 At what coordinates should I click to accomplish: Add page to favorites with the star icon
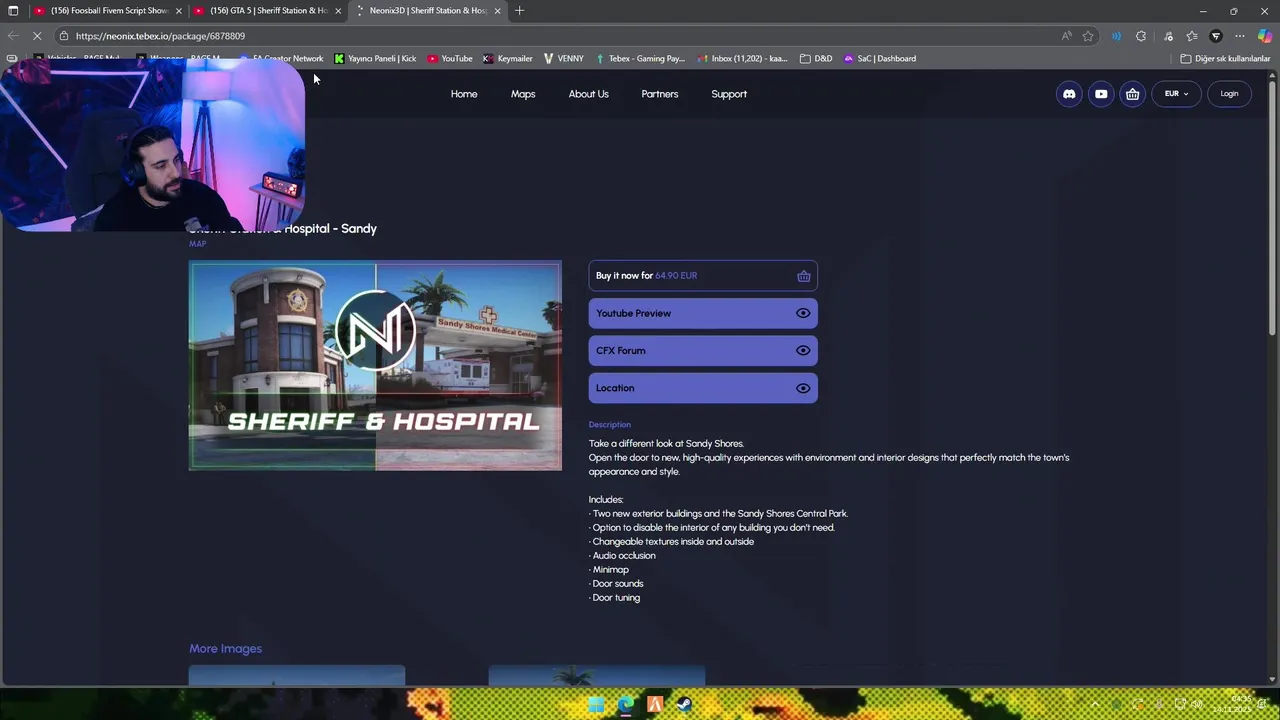[x=1088, y=36]
